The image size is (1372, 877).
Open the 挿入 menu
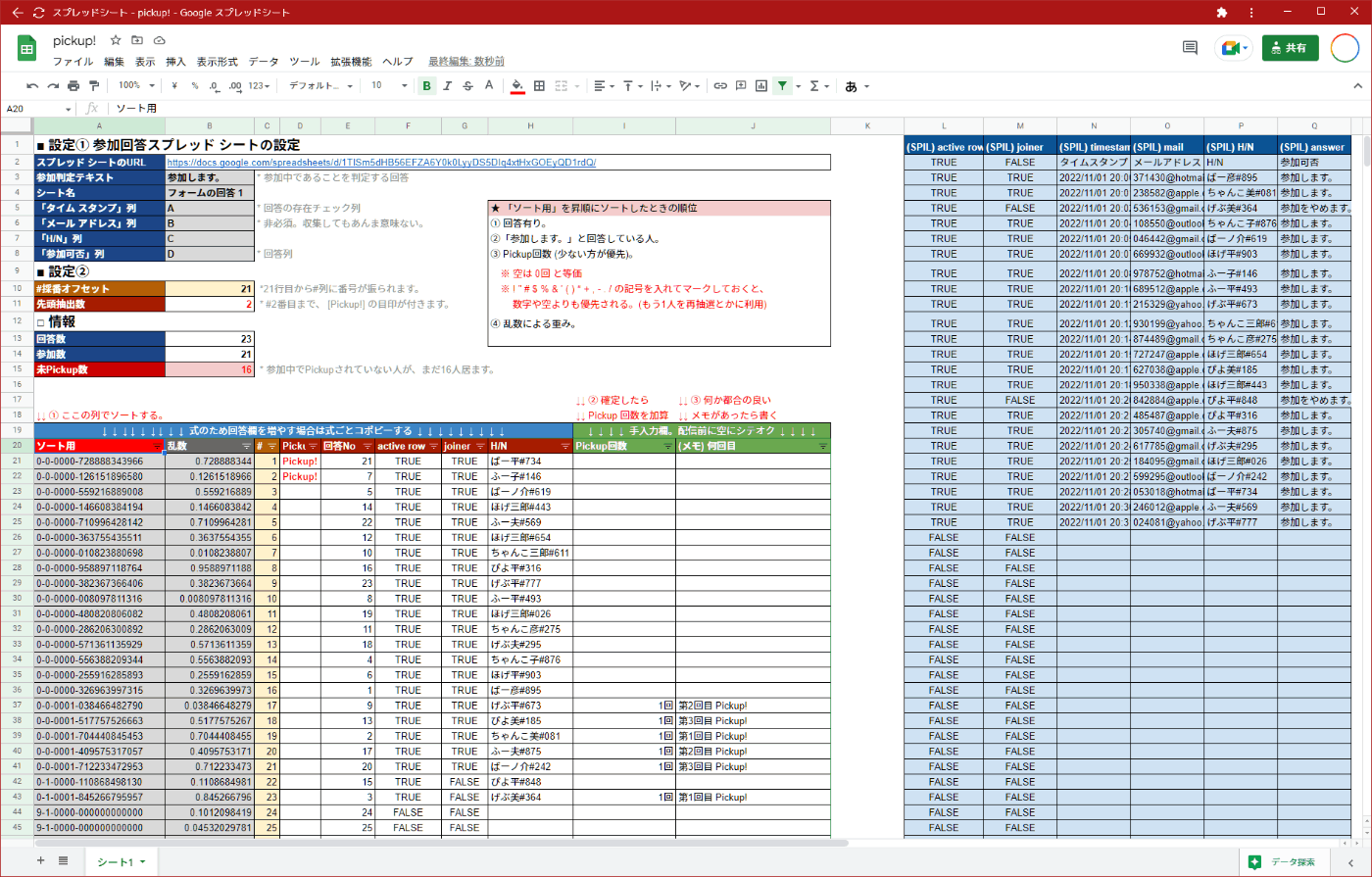pyautogui.click(x=175, y=62)
